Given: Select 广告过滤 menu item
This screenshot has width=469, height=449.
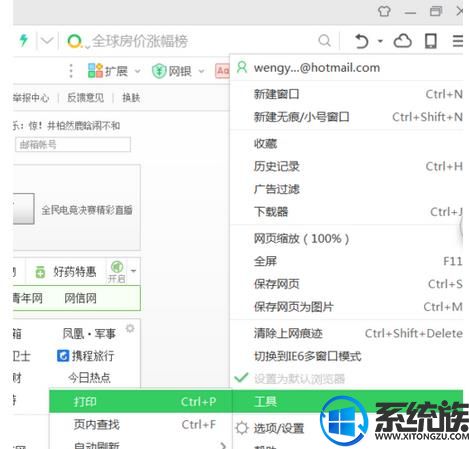Looking at the screenshot, I should click(347, 189).
